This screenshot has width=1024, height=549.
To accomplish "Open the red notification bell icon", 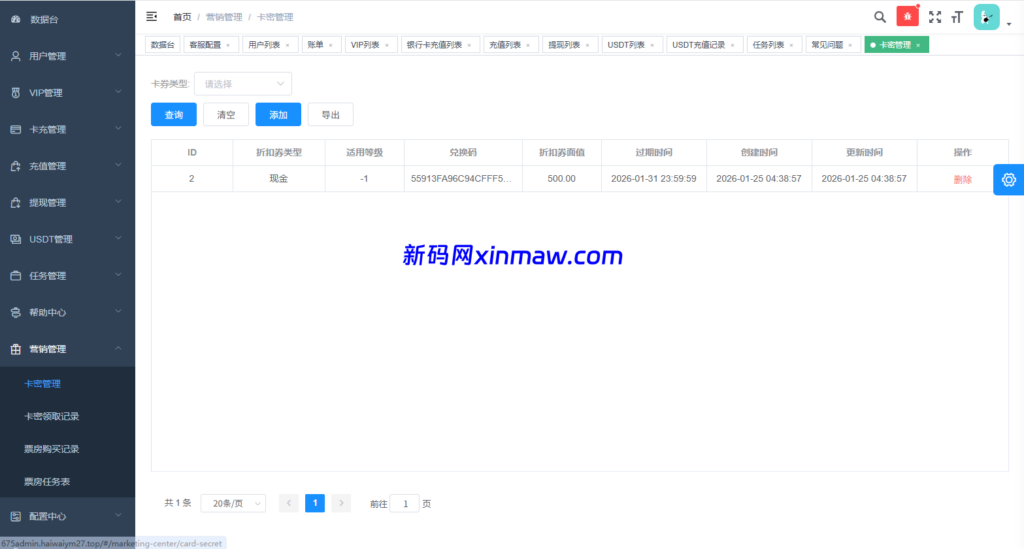I will click(x=907, y=16).
